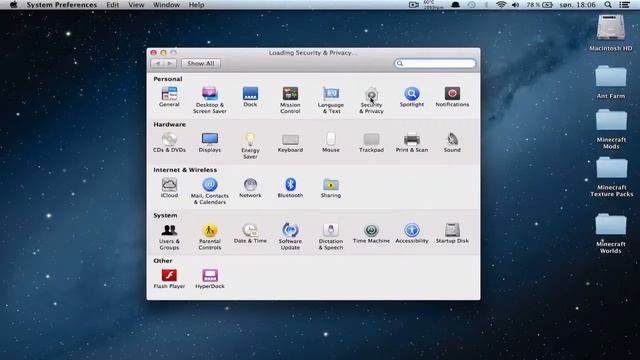Image resolution: width=640 pixels, height=360 pixels.
Task: Open Desktop & Screen Saver preferences
Action: [x=210, y=100]
